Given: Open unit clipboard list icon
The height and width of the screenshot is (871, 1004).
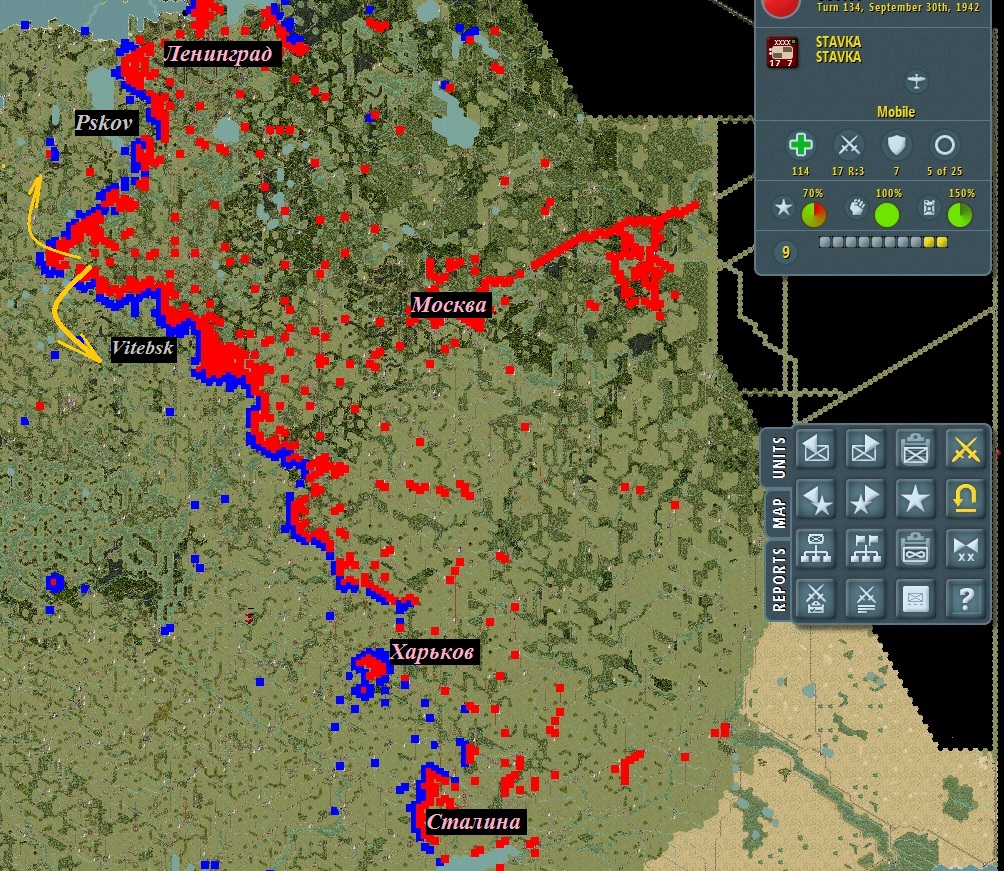Looking at the screenshot, I should (915, 448).
